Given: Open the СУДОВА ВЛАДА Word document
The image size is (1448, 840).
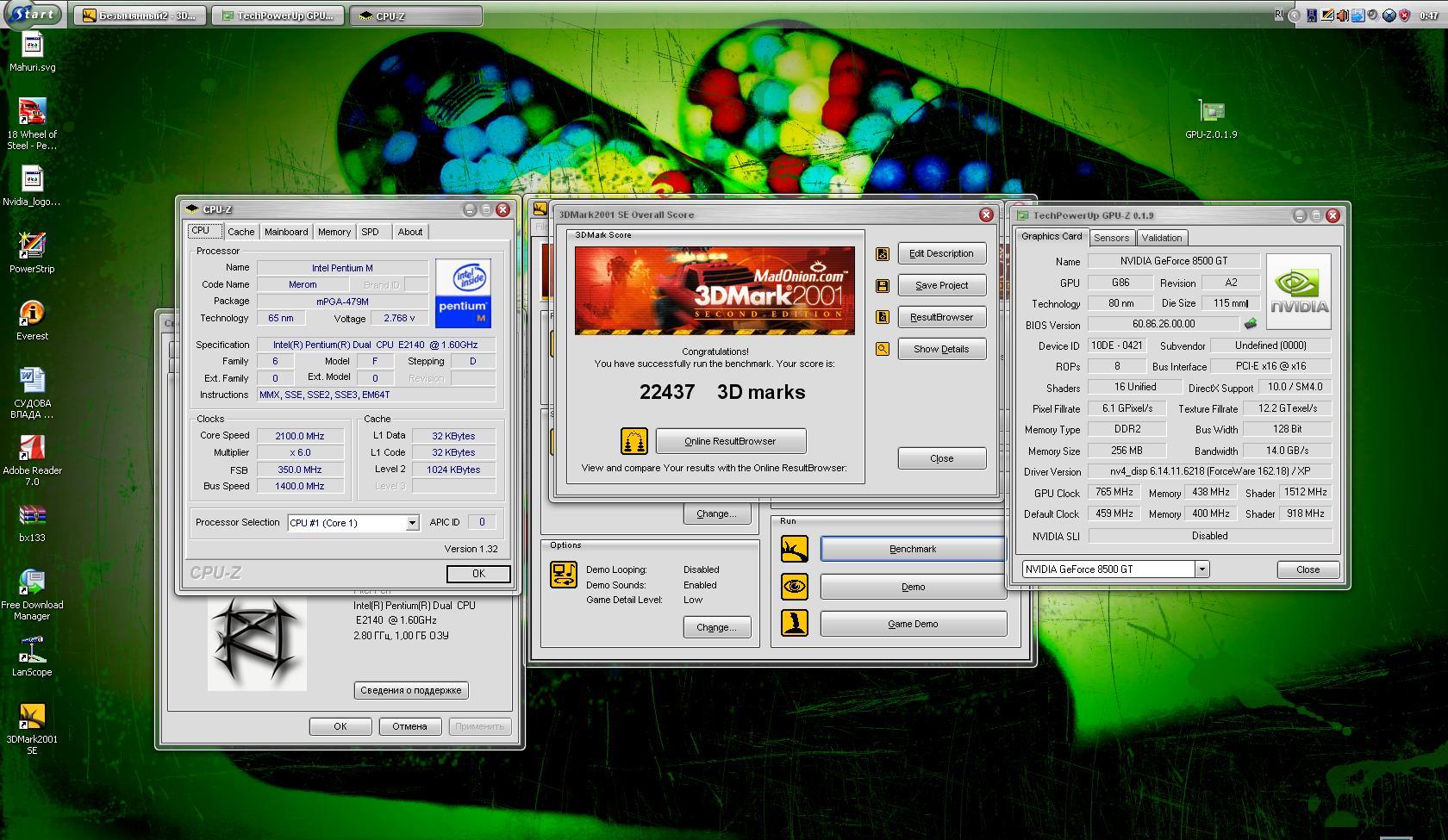Looking at the screenshot, I should 32,392.
